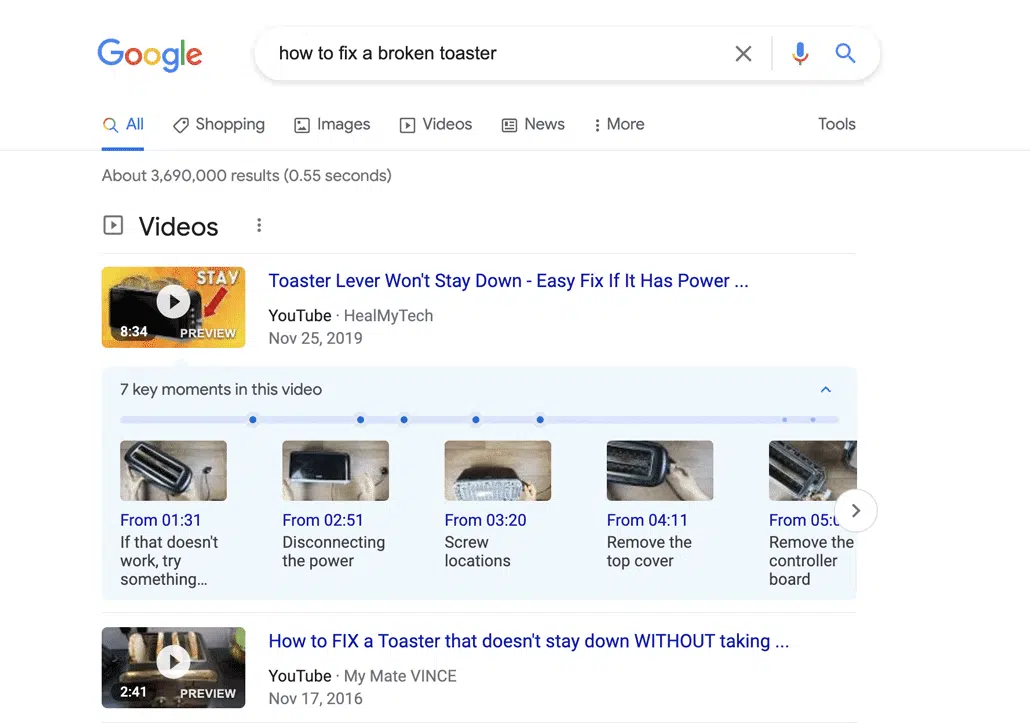
Task: Open 'Toaster Lever Won't Stay Down' link
Action: pos(508,281)
